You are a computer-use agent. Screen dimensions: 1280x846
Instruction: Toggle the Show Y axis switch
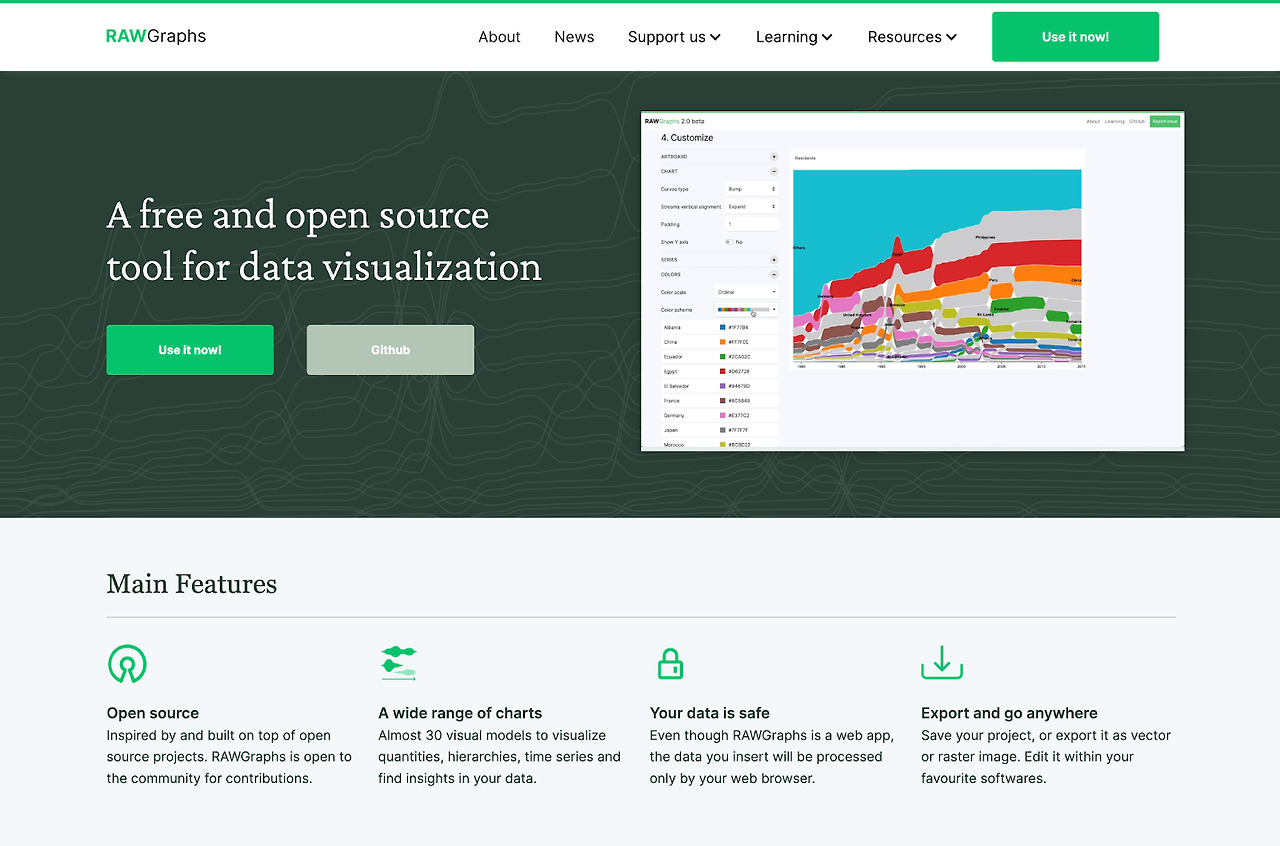point(729,242)
